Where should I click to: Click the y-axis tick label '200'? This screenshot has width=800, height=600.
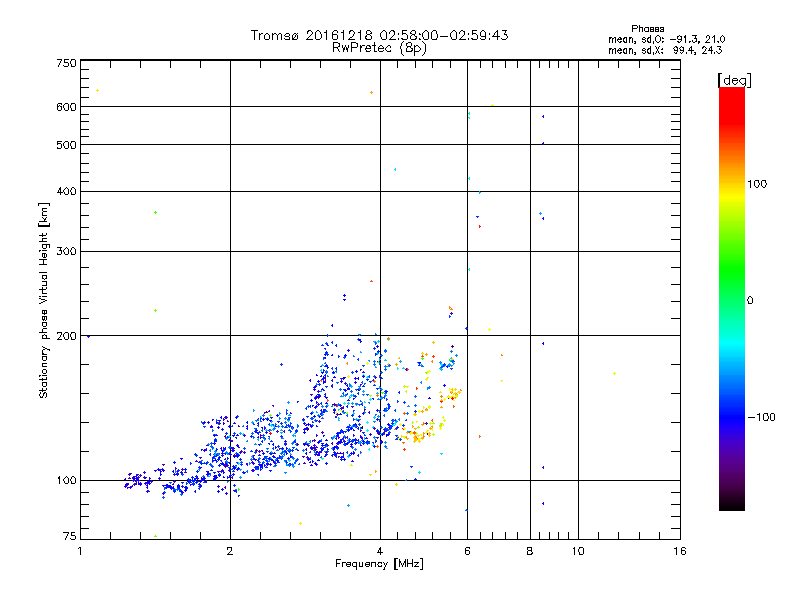66,336
